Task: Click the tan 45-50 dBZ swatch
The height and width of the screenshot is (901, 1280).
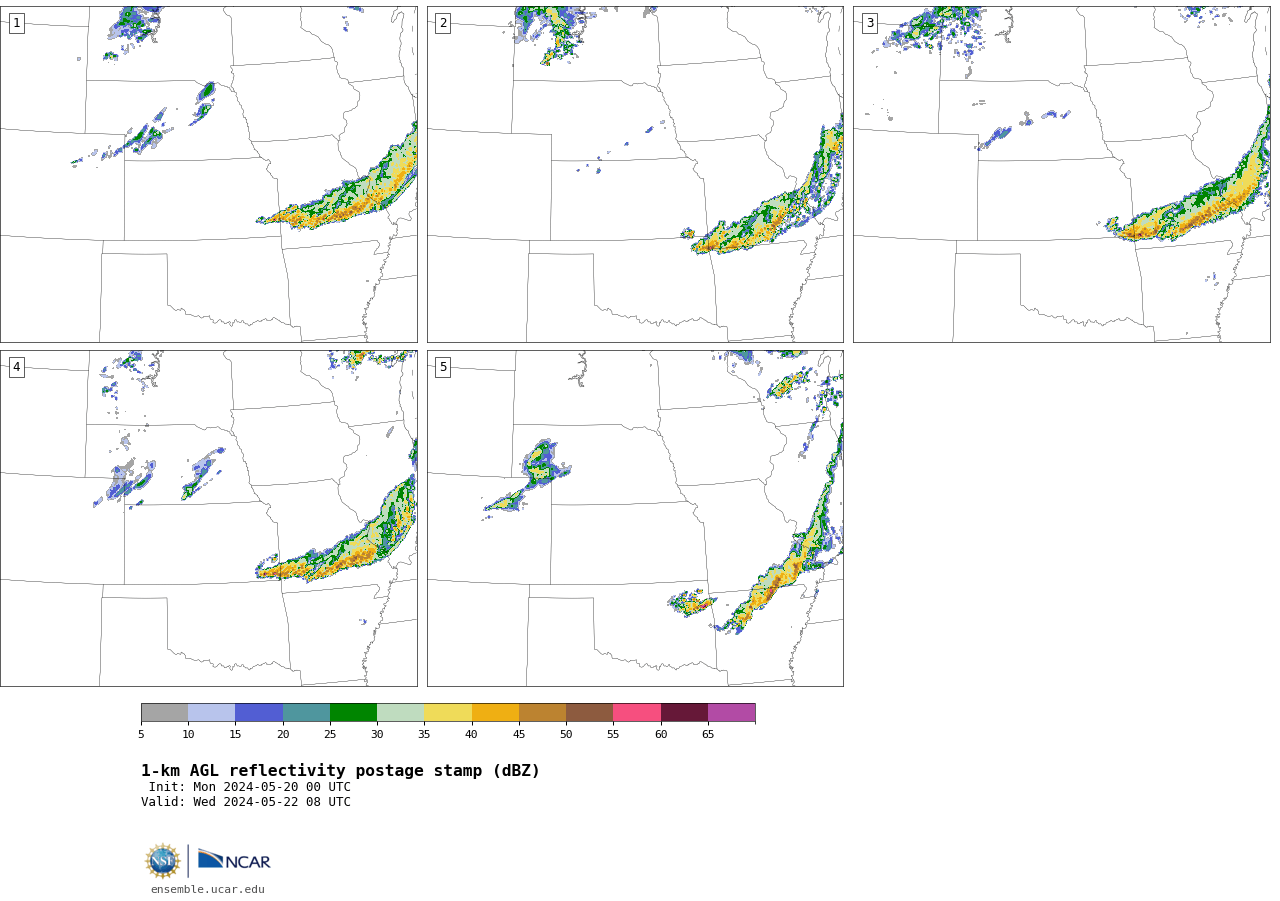Action: click(542, 713)
